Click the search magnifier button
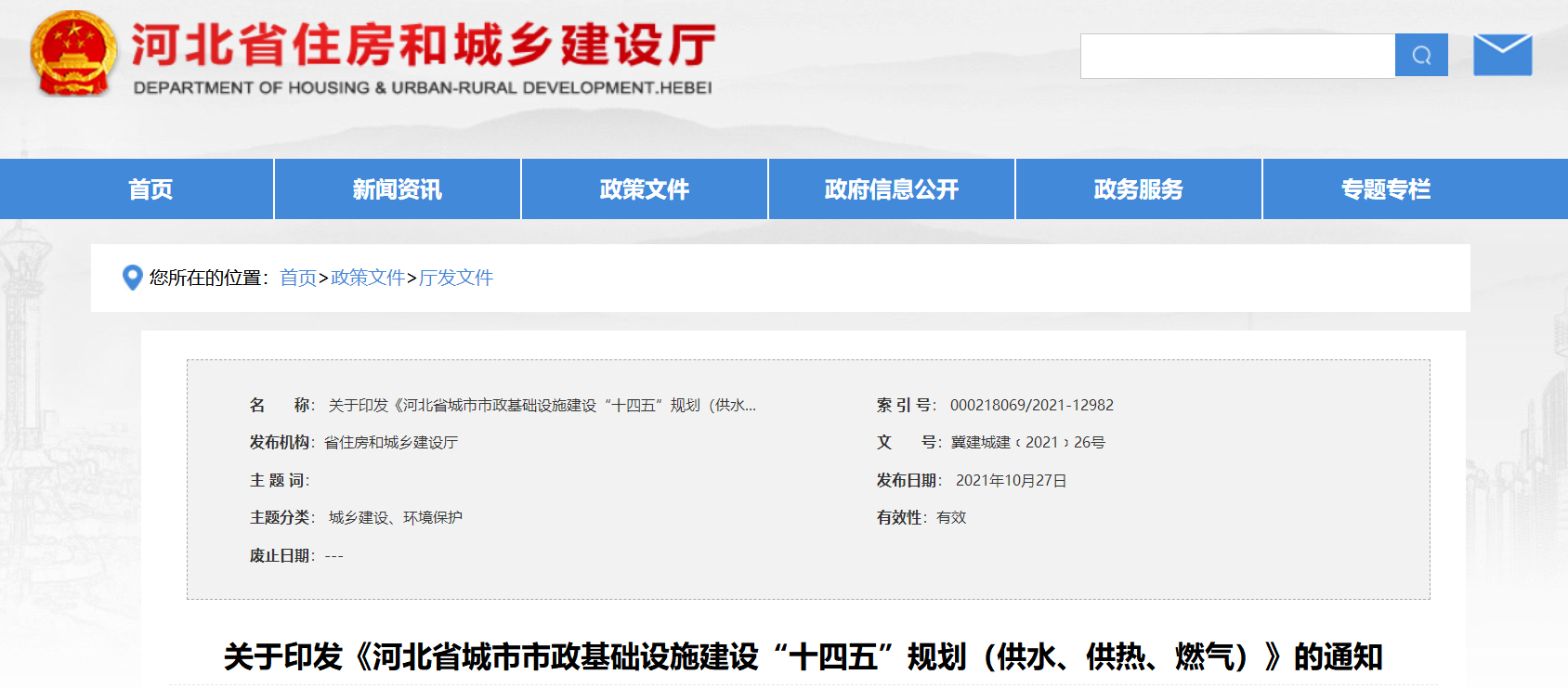Viewport: 1568px width, 688px height. coord(1420,56)
